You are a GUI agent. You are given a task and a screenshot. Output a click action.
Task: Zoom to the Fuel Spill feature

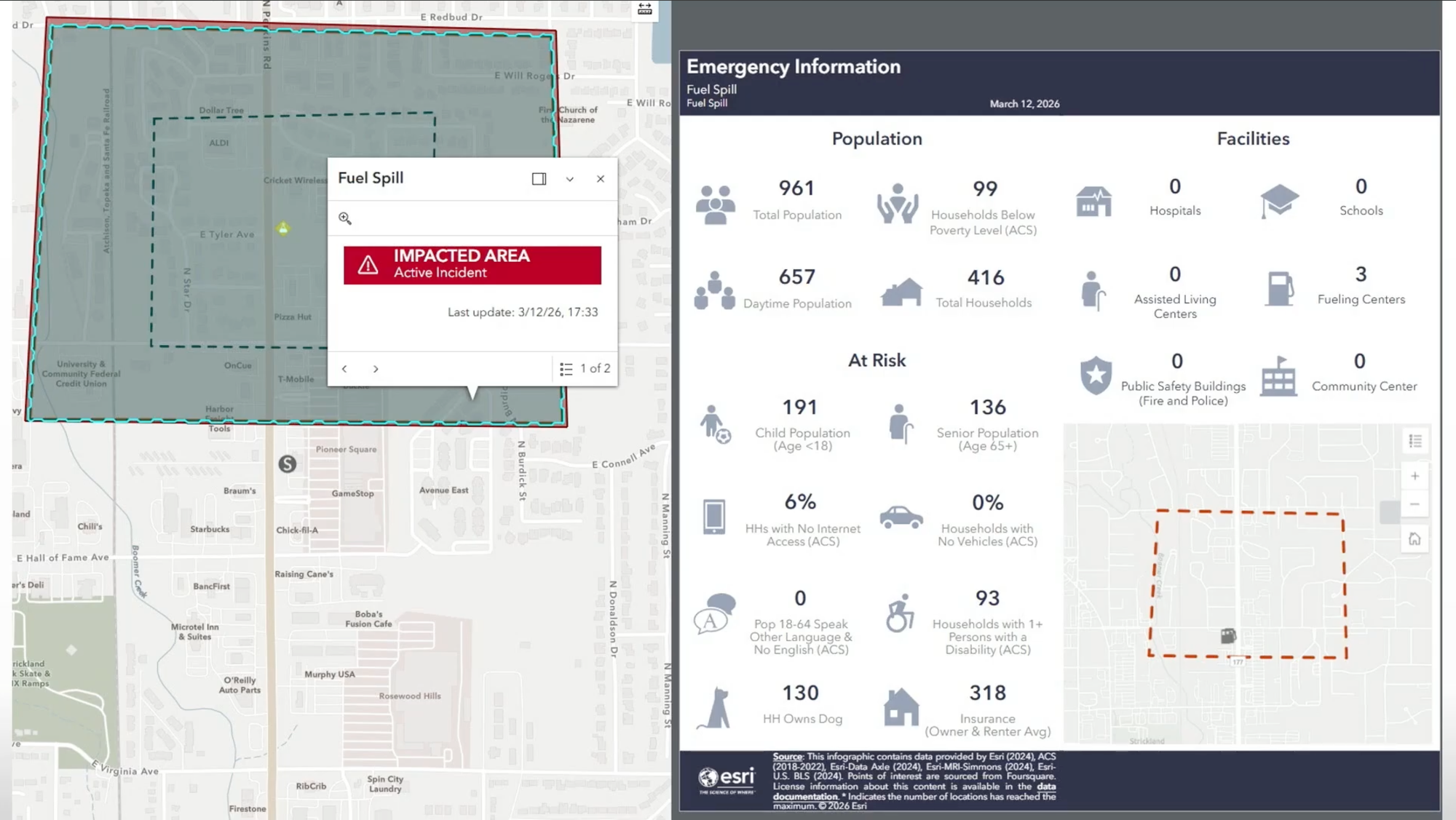(345, 218)
